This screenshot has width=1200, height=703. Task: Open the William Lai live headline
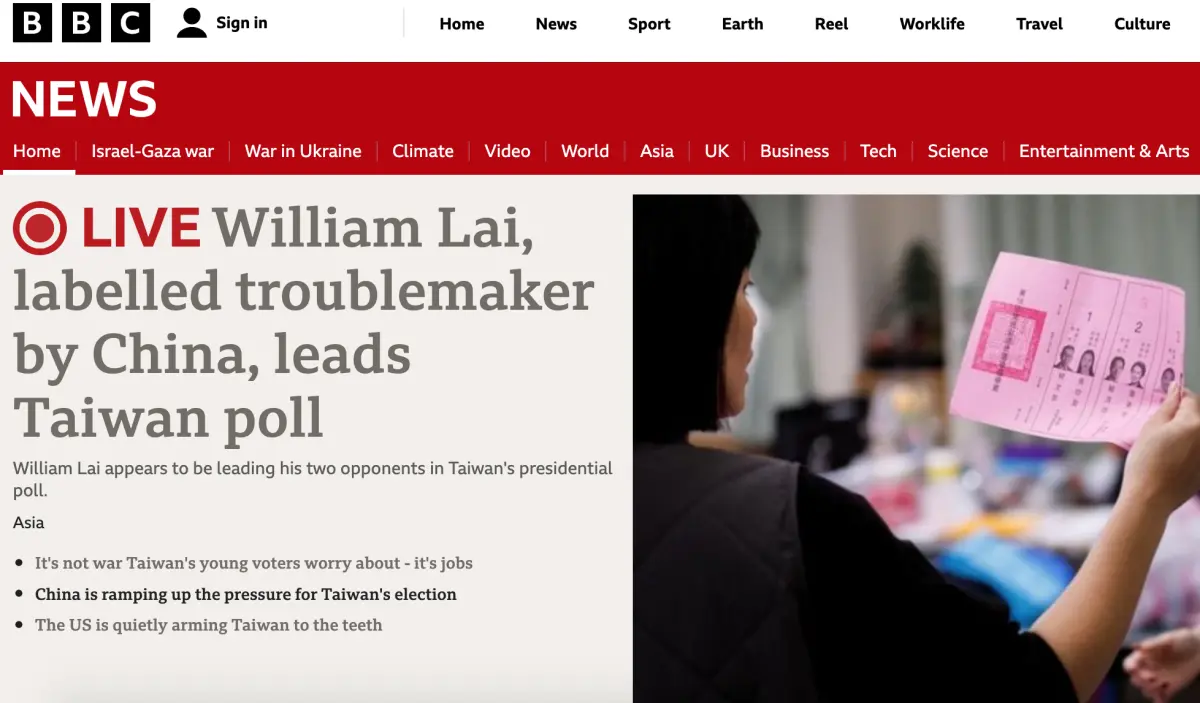click(304, 322)
